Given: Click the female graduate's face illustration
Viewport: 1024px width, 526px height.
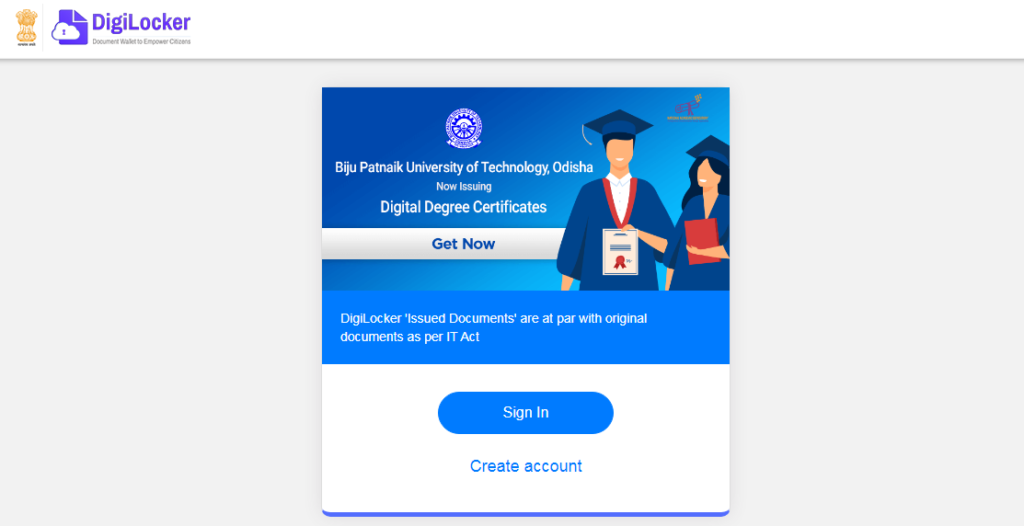Looking at the screenshot, I should click(706, 175).
